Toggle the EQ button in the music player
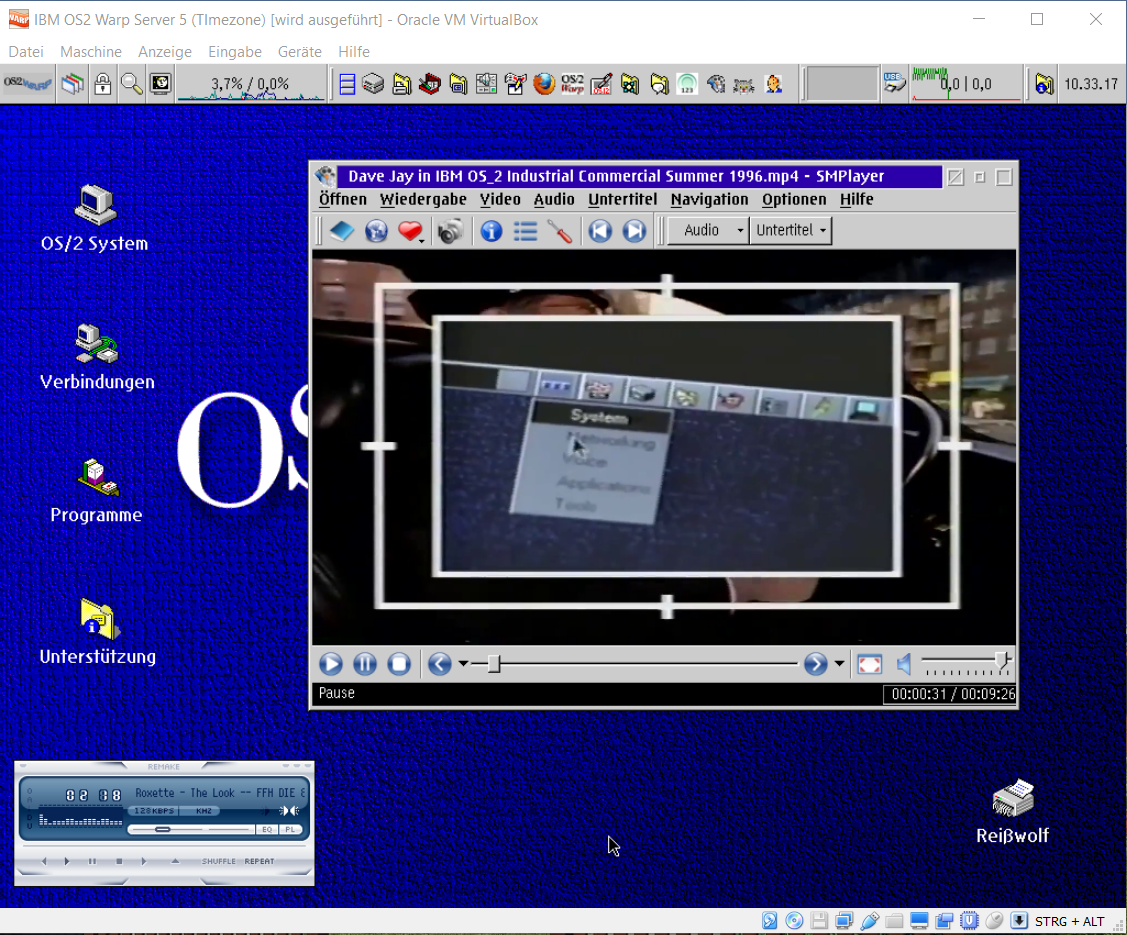Screen dimensions: 1127x935 point(267,829)
